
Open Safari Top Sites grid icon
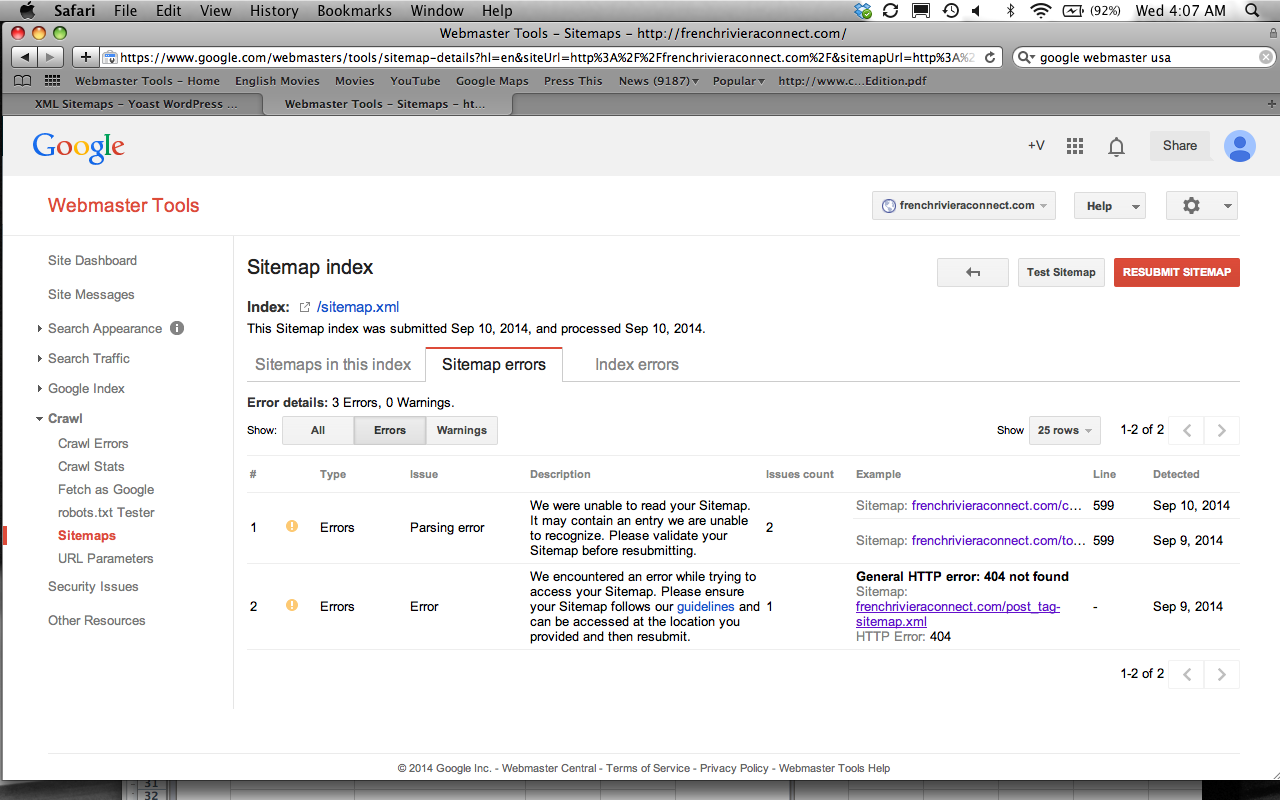pos(52,81)
